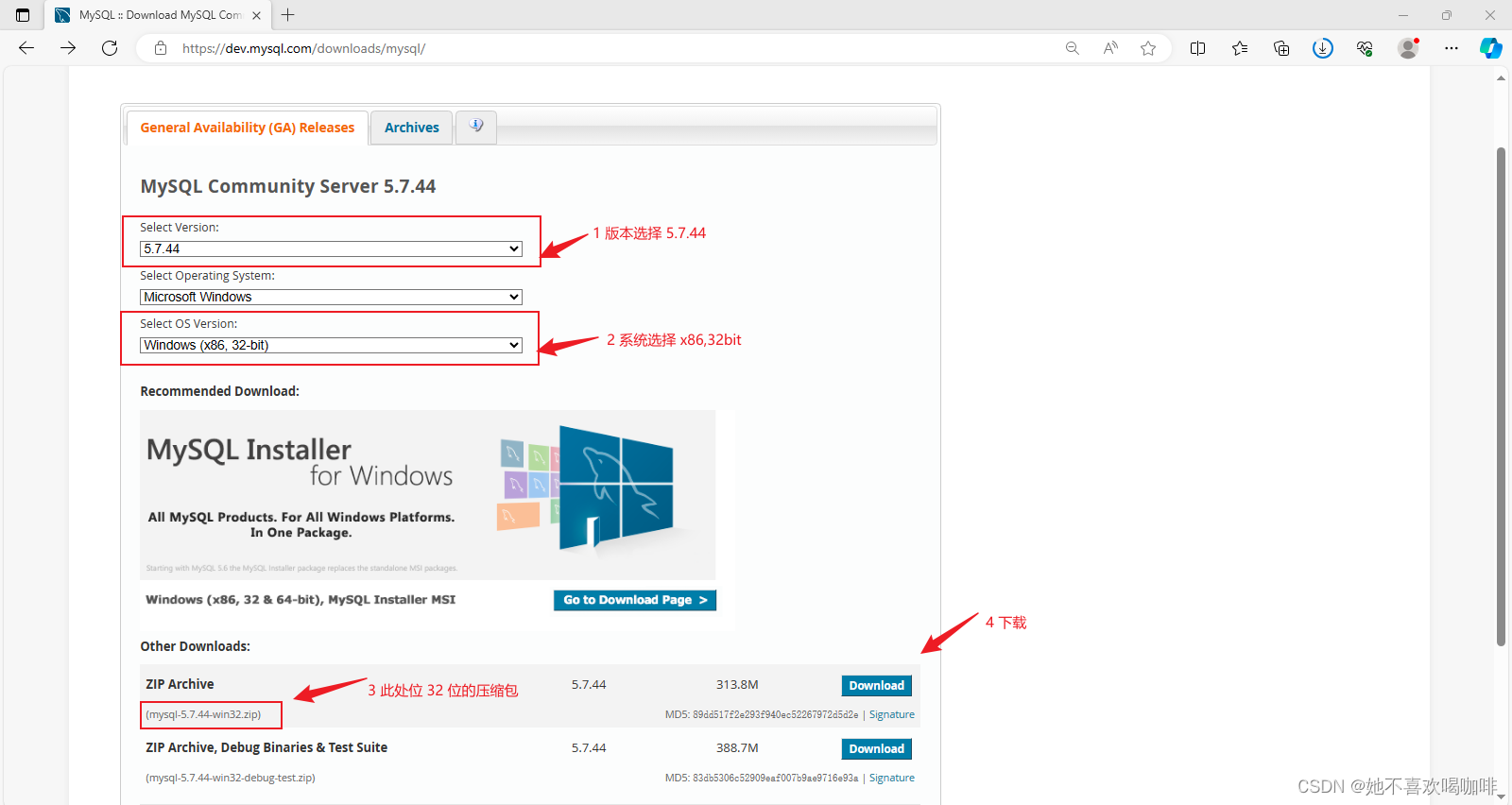Open a new browser tab
This screenshot has width=1512, height=805.
(288, 15)
